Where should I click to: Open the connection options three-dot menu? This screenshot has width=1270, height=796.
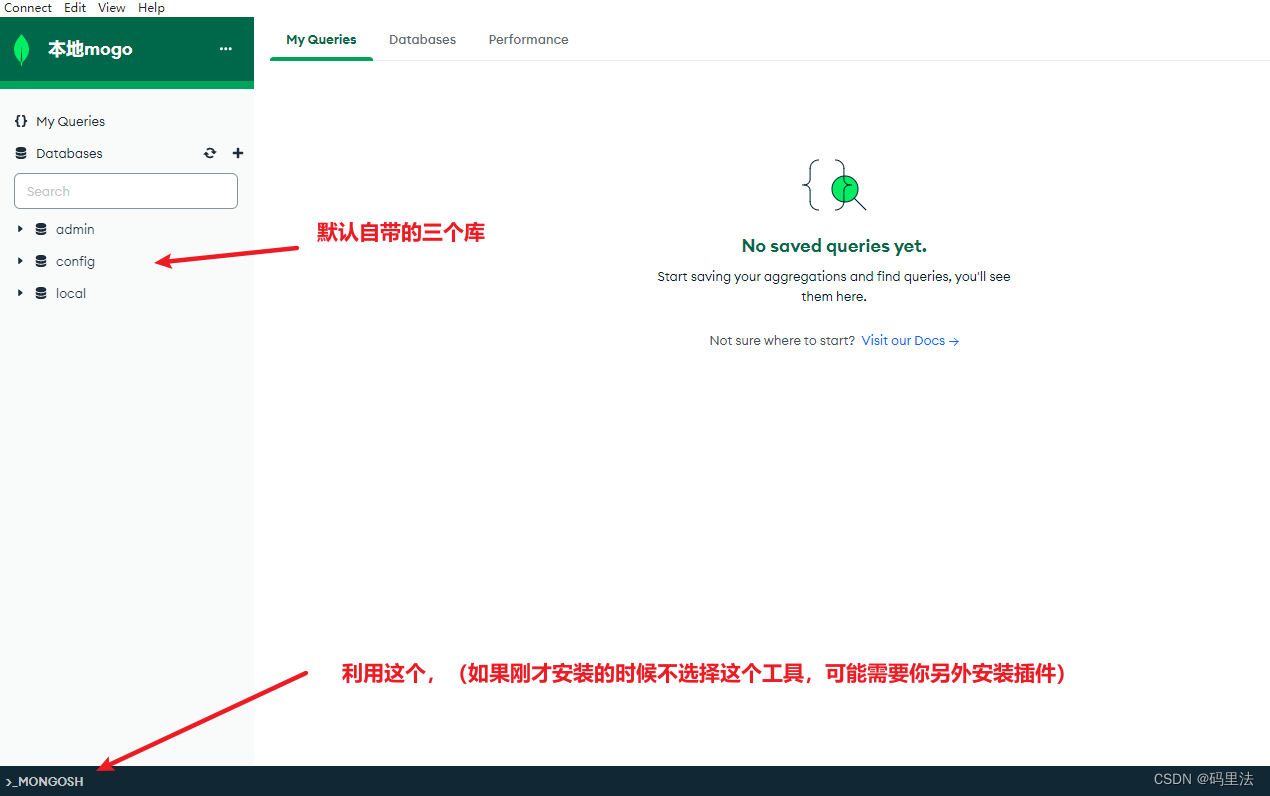coord(226,49)
